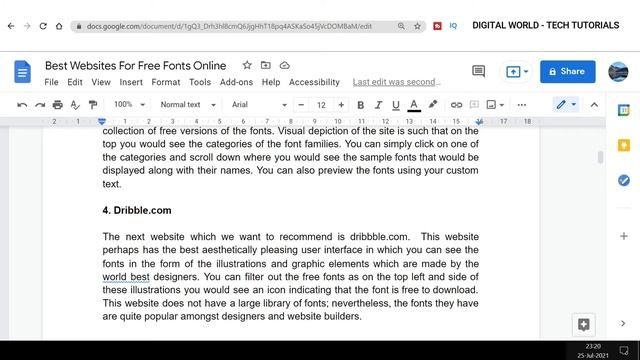Insert link via chain icon

click(456, 105)
